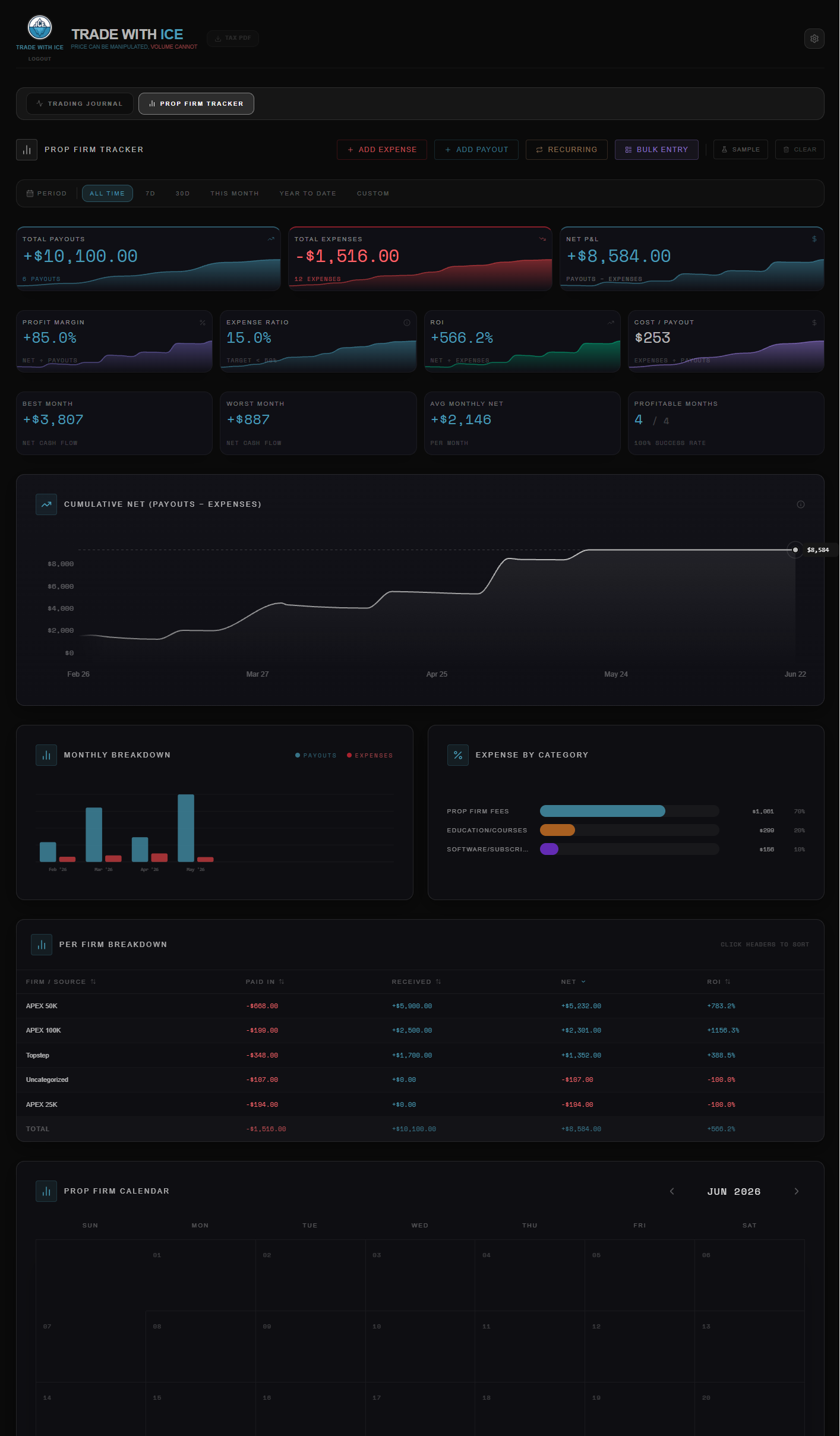
Task: Click calendar day 05 cell
Action: [x=640, y=1276]
